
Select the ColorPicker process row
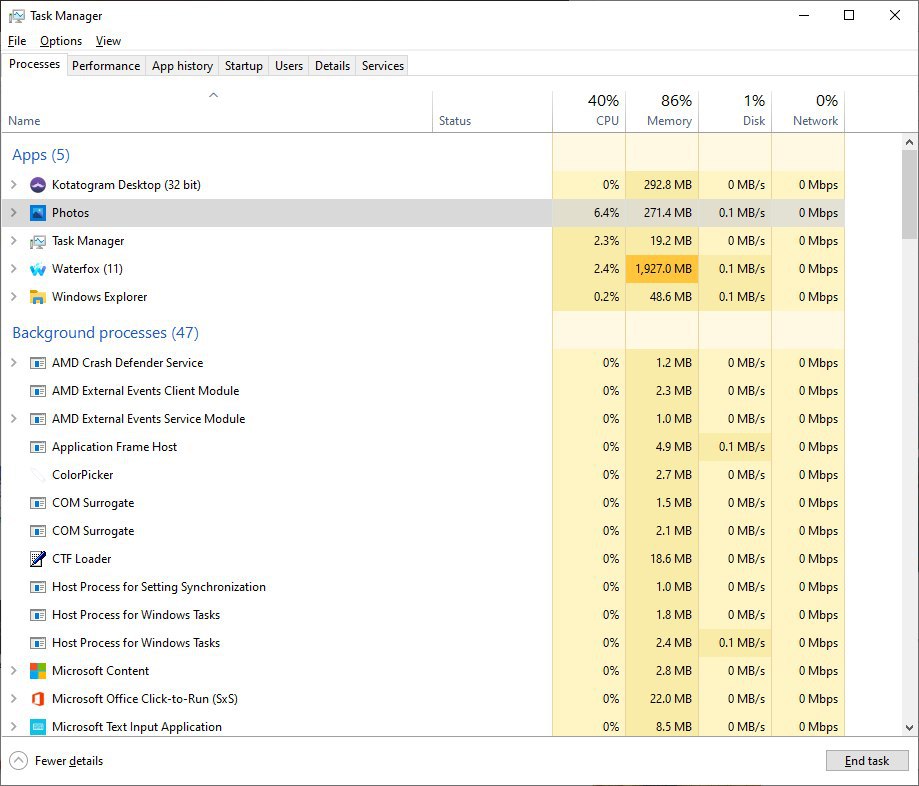click(x=423, y=475)
